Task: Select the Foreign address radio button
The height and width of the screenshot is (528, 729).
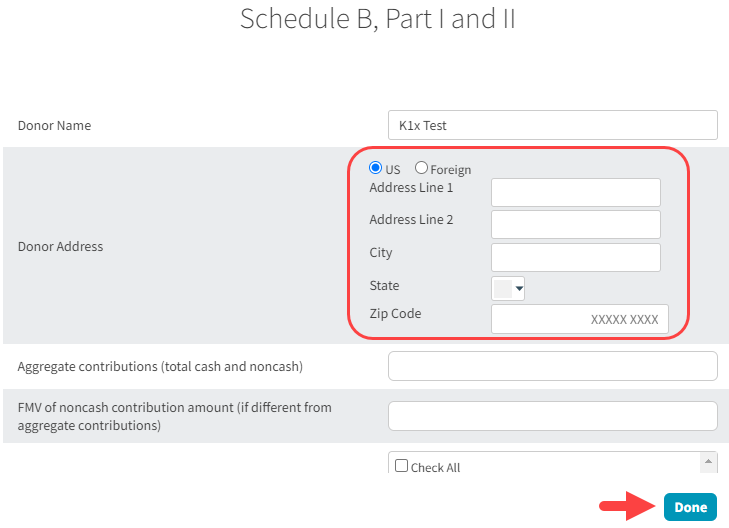Action: coord(421,169)
